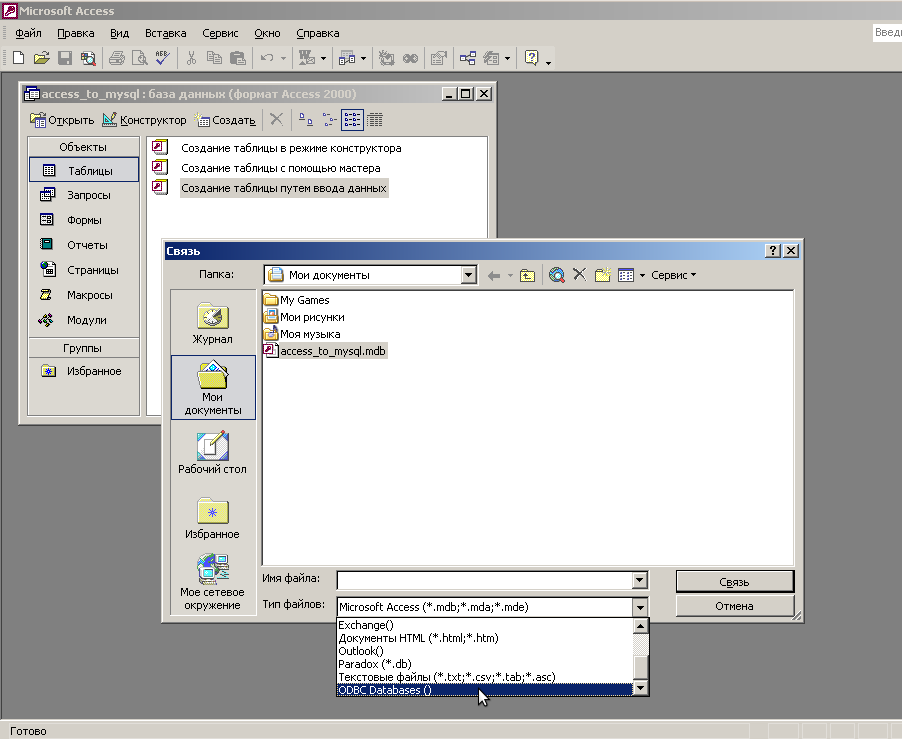Select Exchange() file type option

coord(484,625)
